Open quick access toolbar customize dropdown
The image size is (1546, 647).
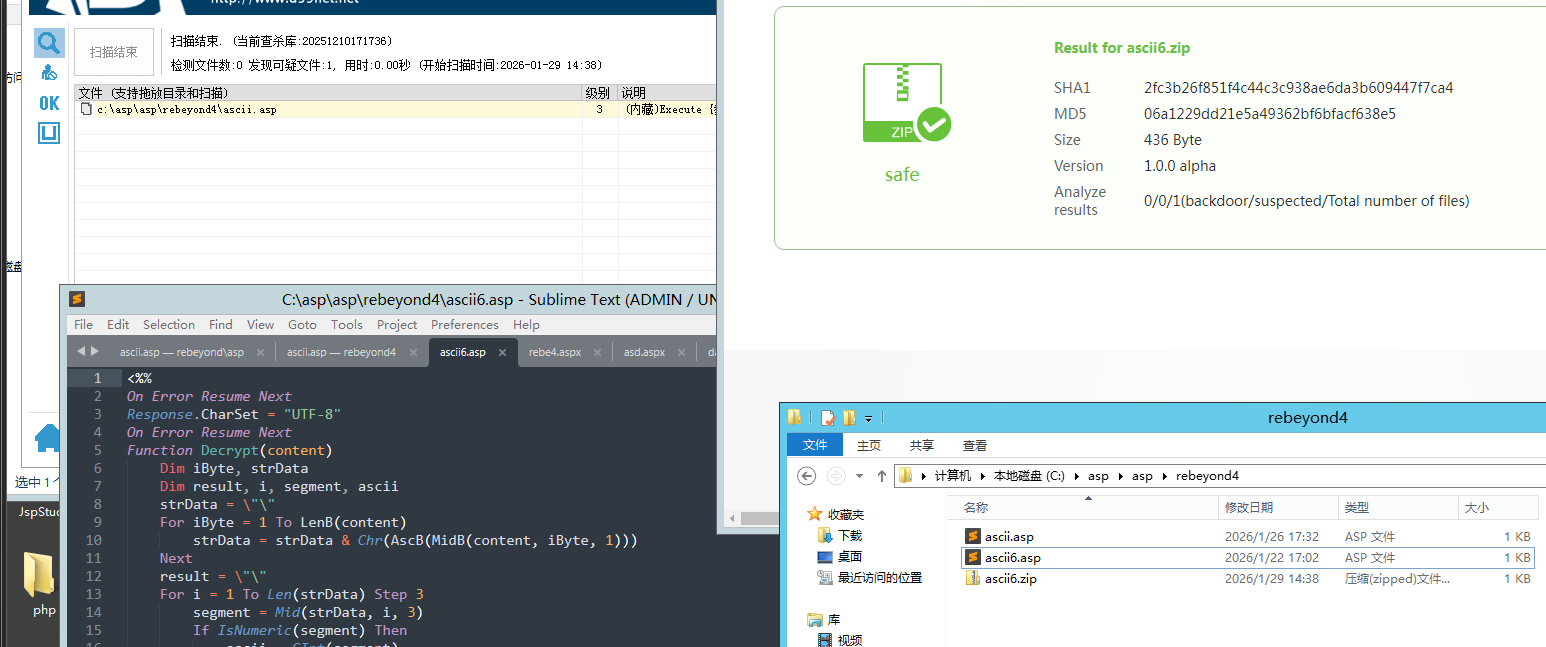868,418
